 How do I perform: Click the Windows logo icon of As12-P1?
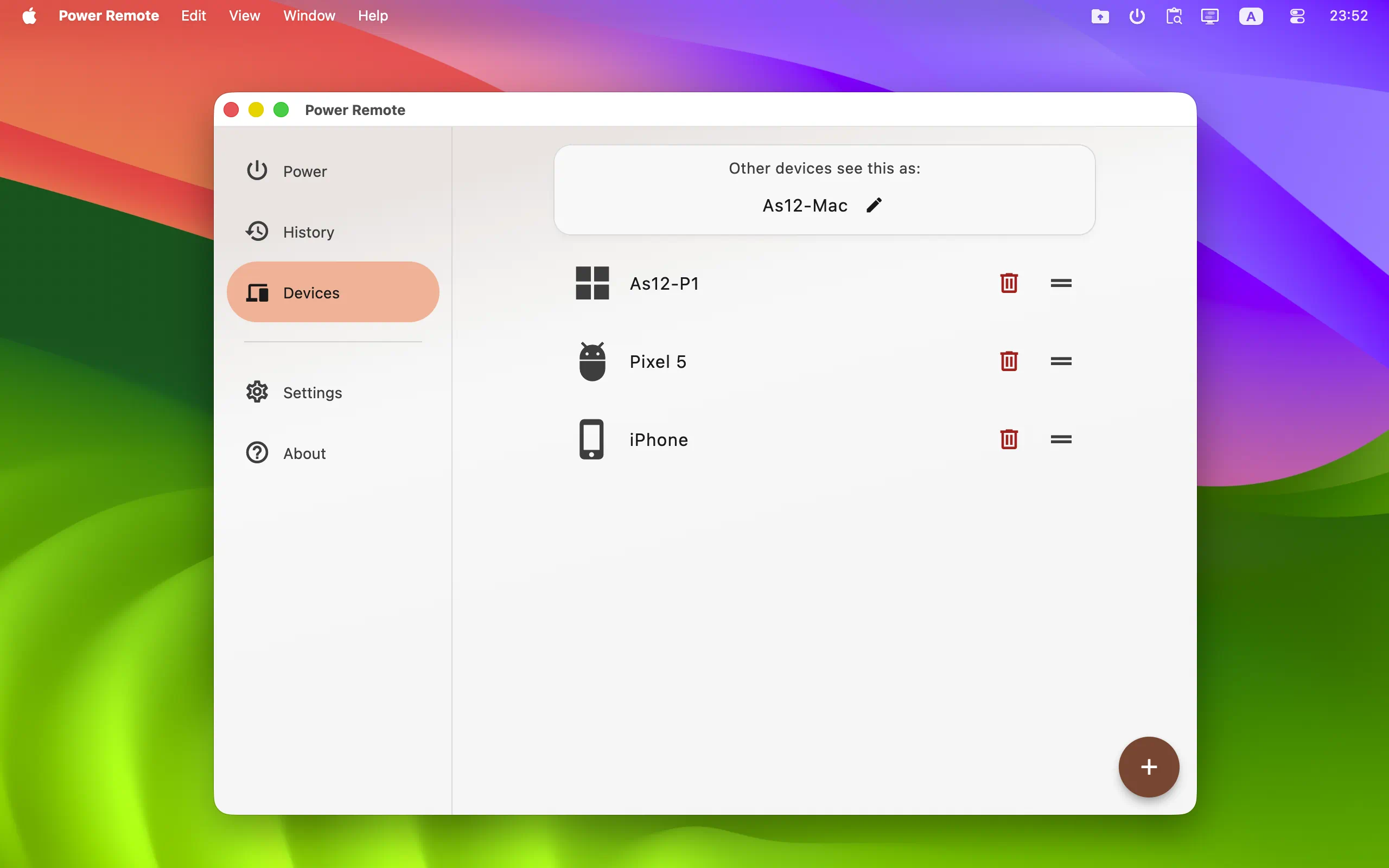point(592,283)
